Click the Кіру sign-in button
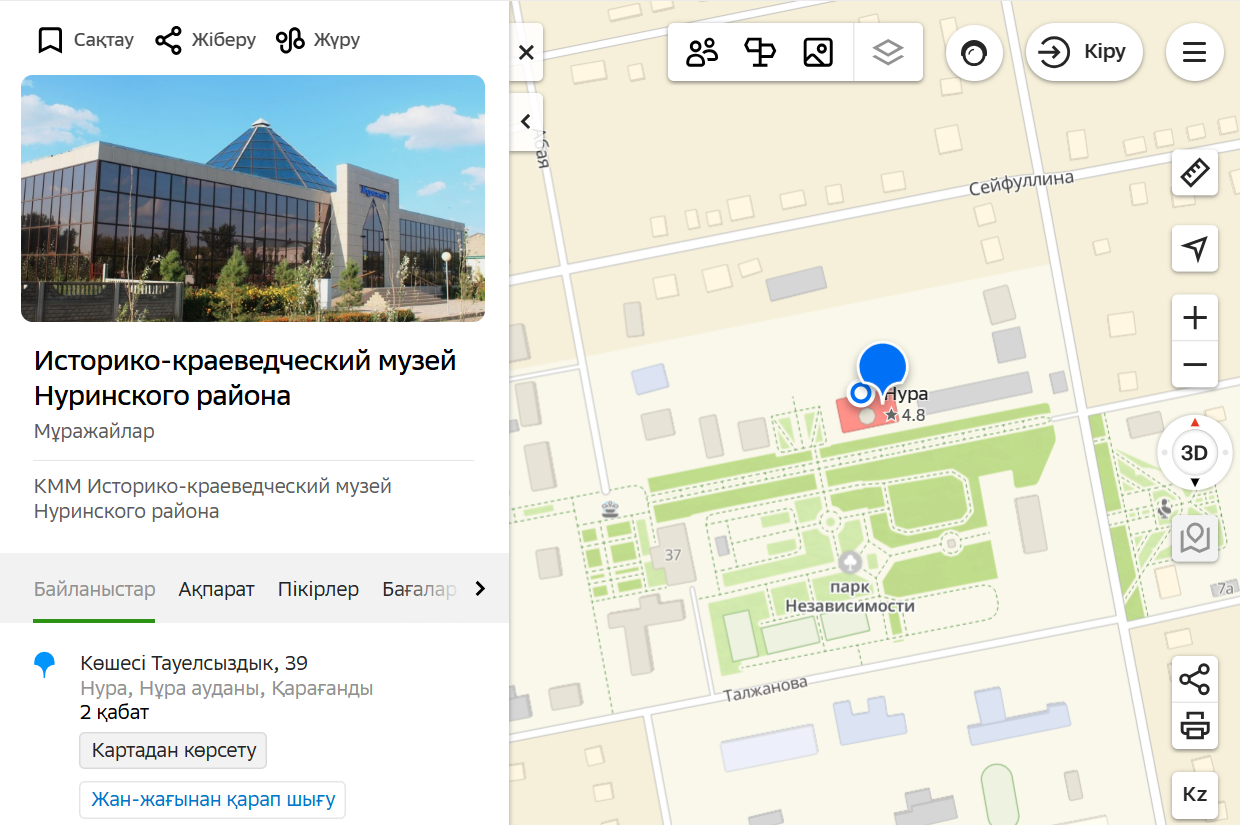1240x825 pixels. click(x=1083, y=52)
